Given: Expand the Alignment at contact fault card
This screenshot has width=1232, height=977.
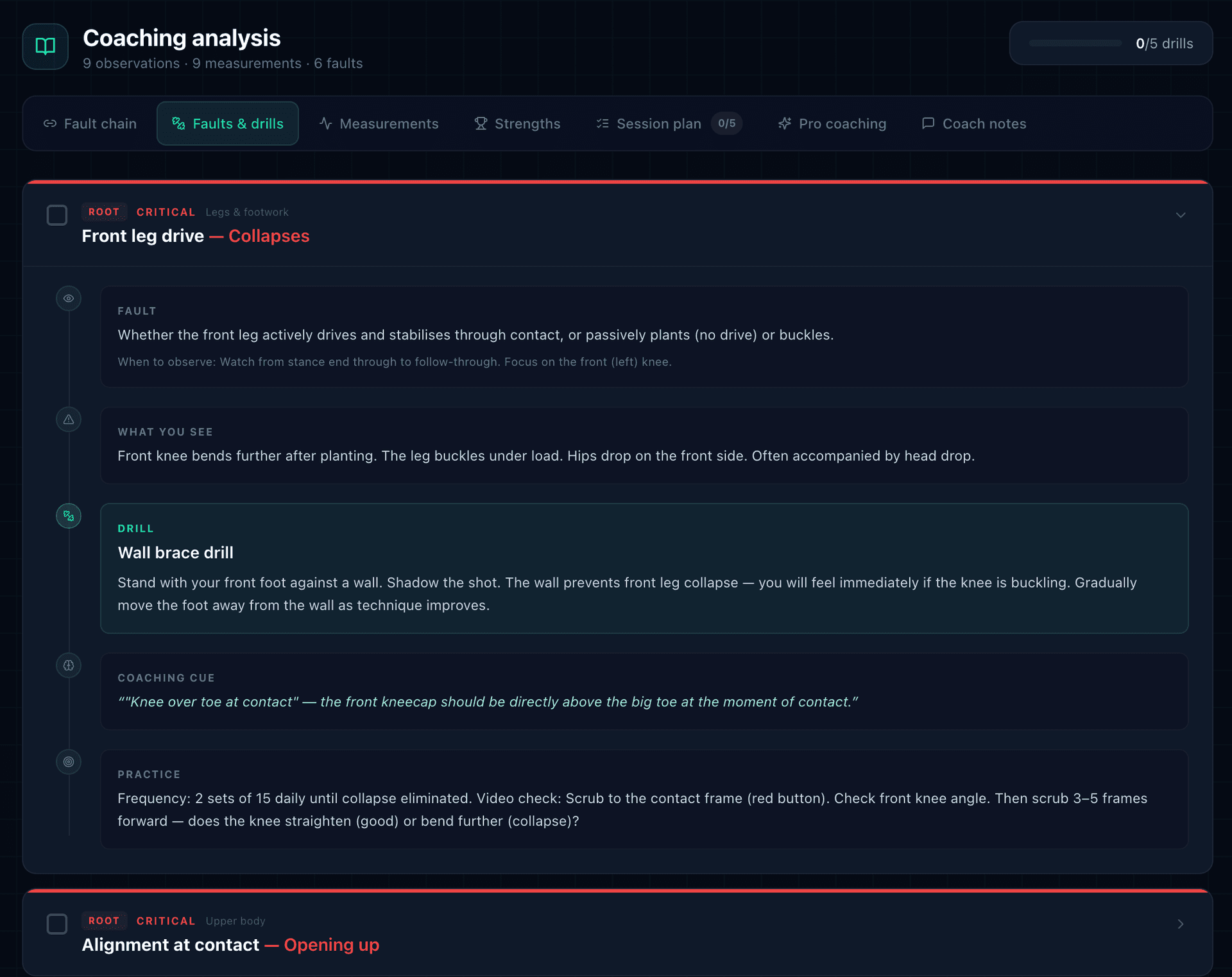Looking at the screenshot, I should point(1181,924).
